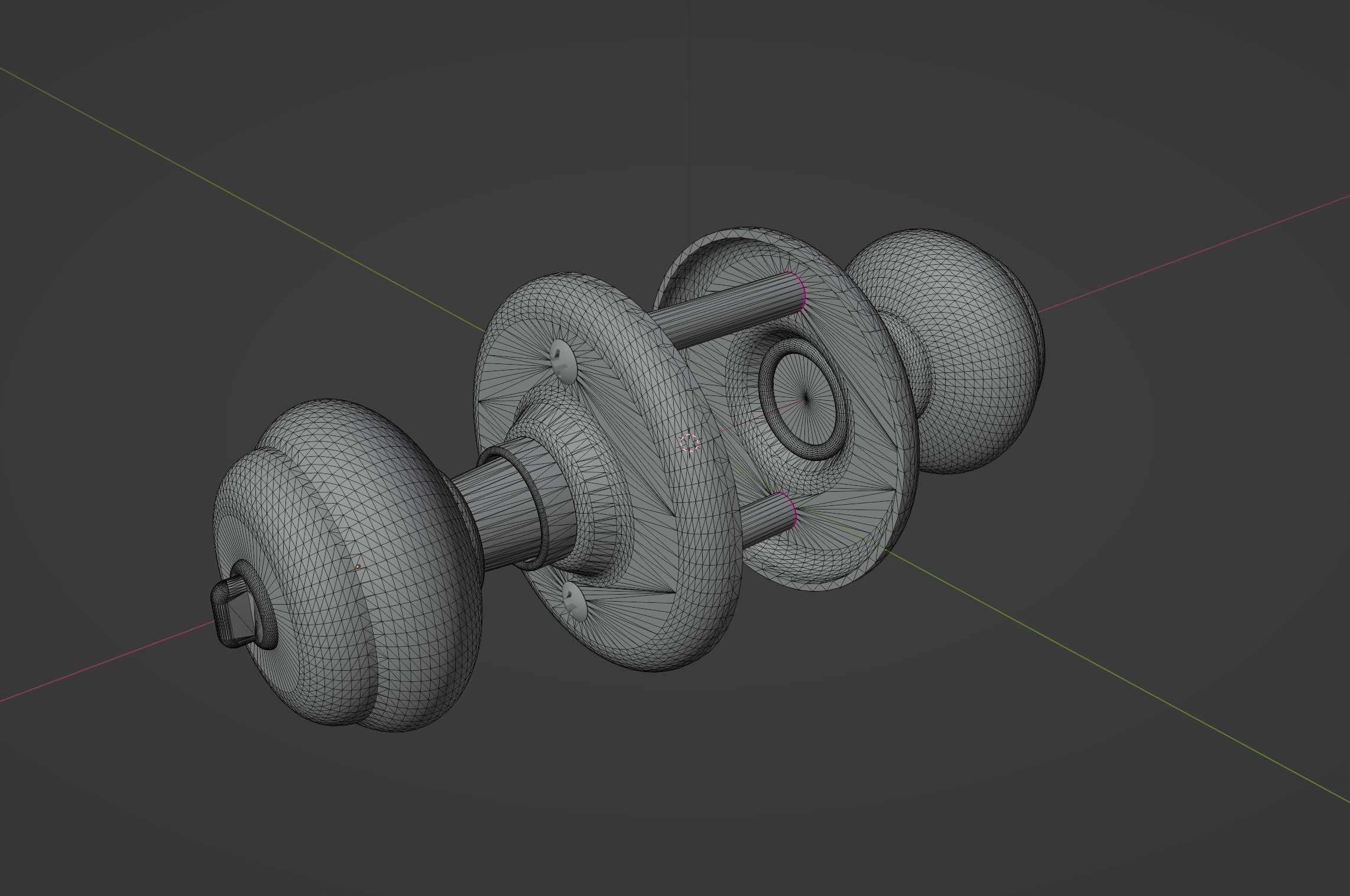
Task: Select the upper screw head on the front rosette
Action: point(563,363)
